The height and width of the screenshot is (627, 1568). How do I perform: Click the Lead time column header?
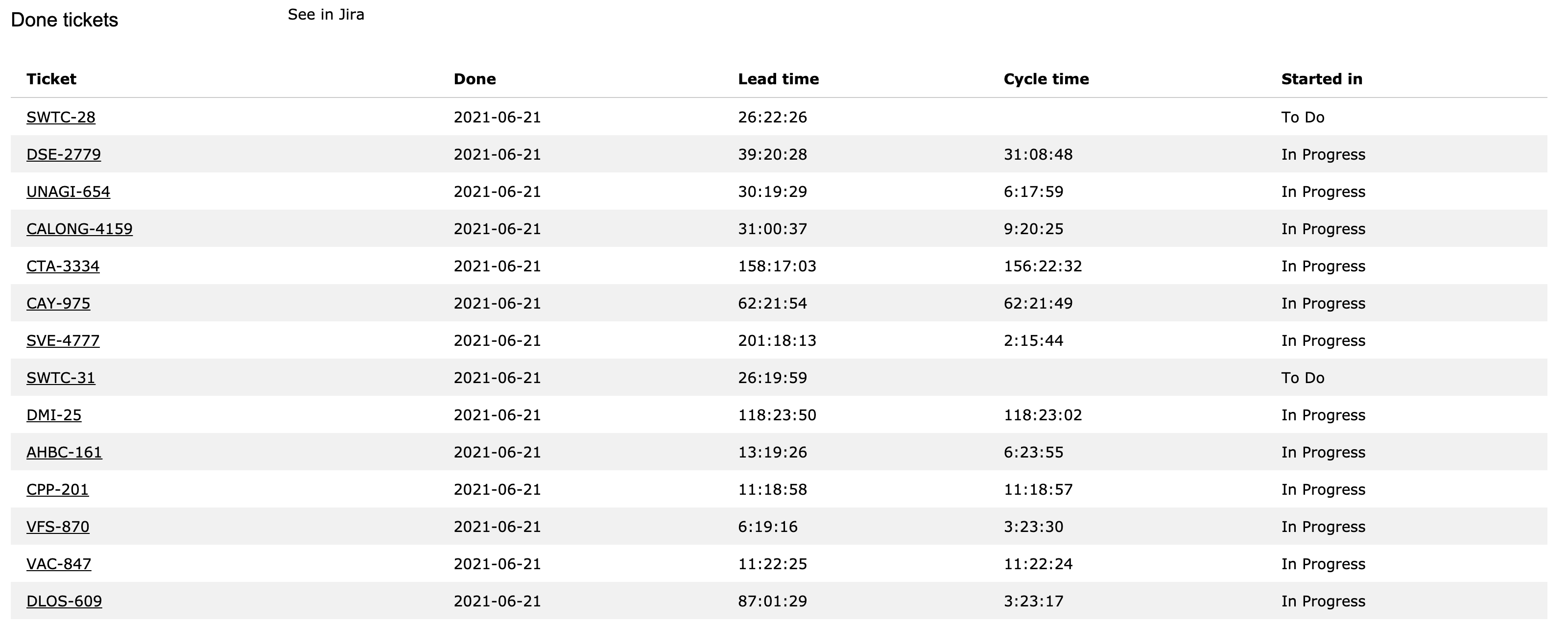(x=779, y=79)
